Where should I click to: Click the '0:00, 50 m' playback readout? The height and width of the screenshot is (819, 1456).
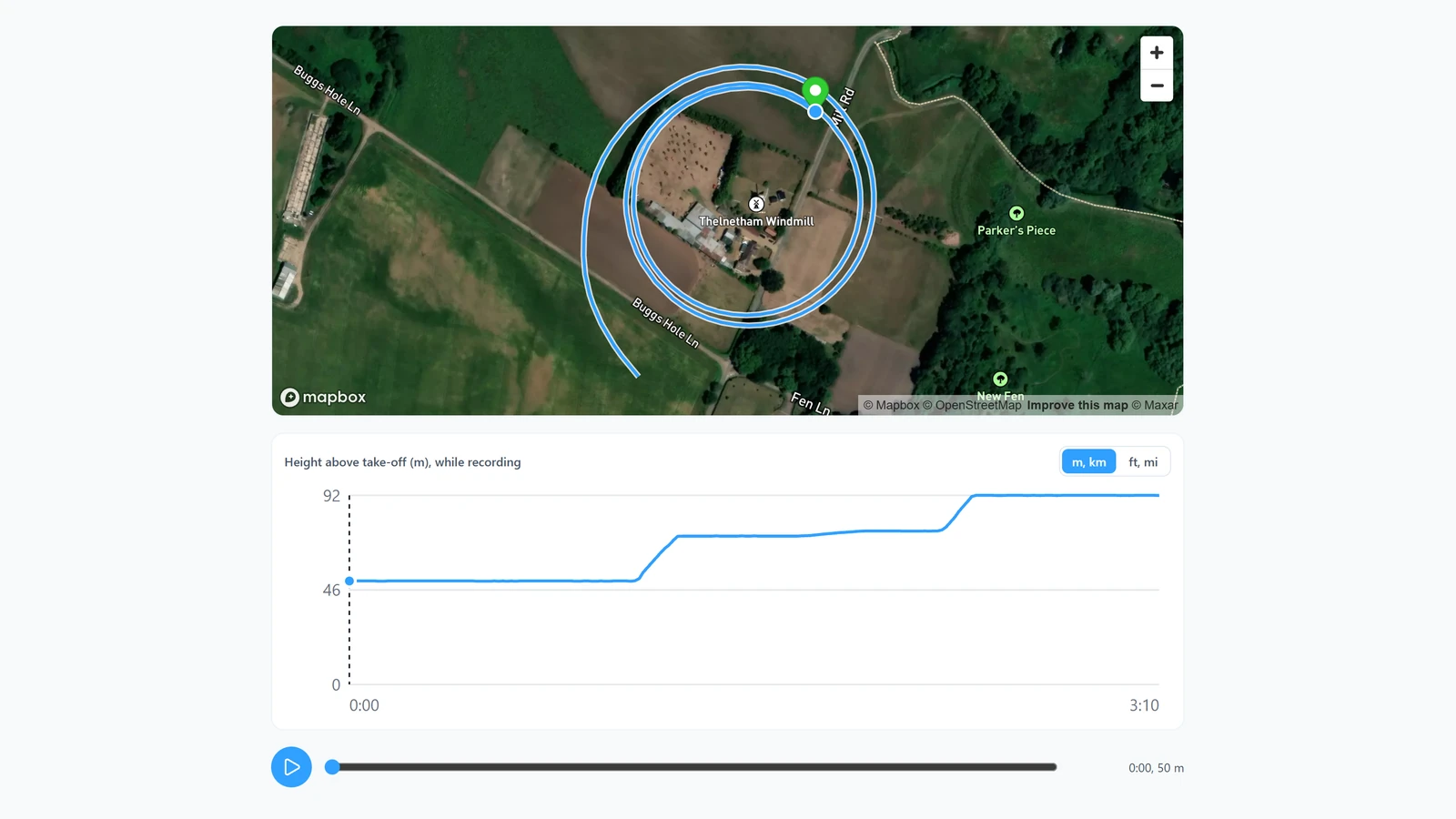(1156, 768)
